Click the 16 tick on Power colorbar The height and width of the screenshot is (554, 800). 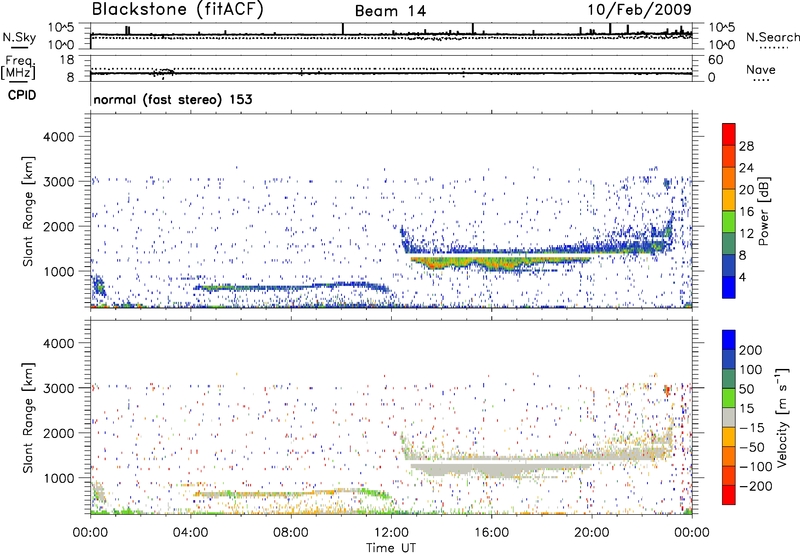746,212
